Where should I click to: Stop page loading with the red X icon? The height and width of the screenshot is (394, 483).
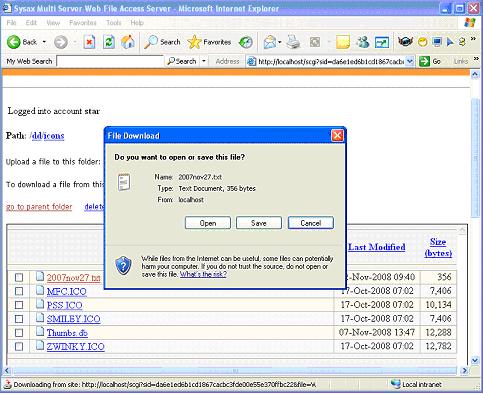point(89,42)
